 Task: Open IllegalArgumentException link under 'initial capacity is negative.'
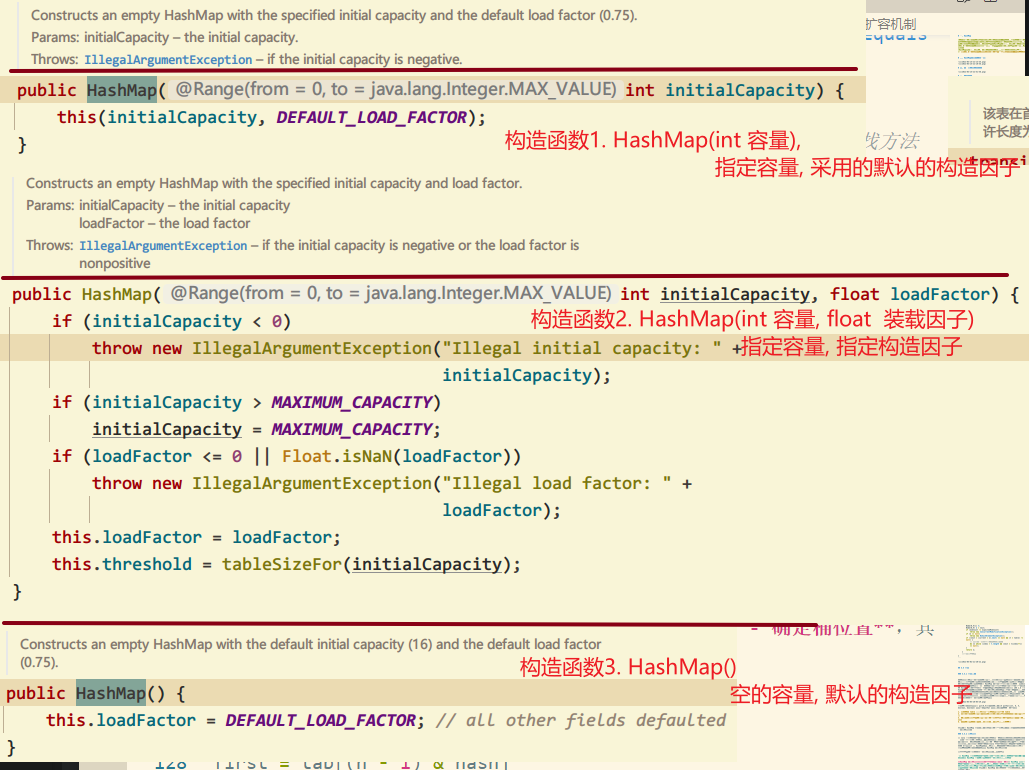click(x=168, y=60)
